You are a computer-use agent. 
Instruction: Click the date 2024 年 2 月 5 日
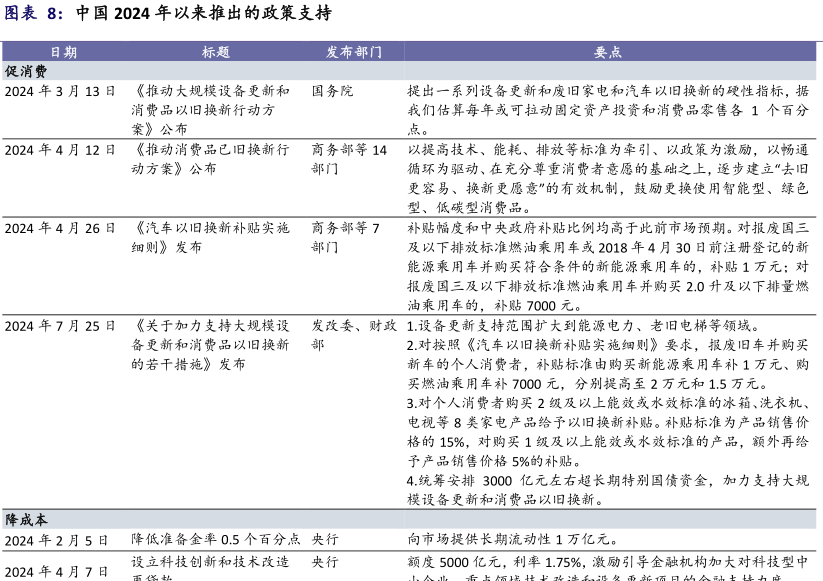[56, 540]
